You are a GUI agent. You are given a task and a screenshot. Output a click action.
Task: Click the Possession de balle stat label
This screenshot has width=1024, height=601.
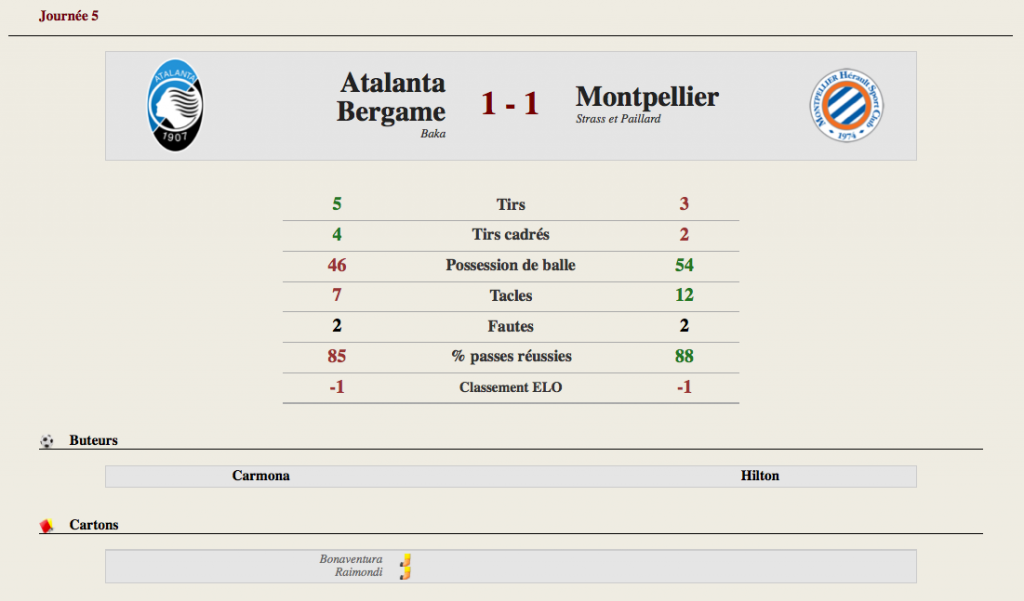click(x=511, y=265)
